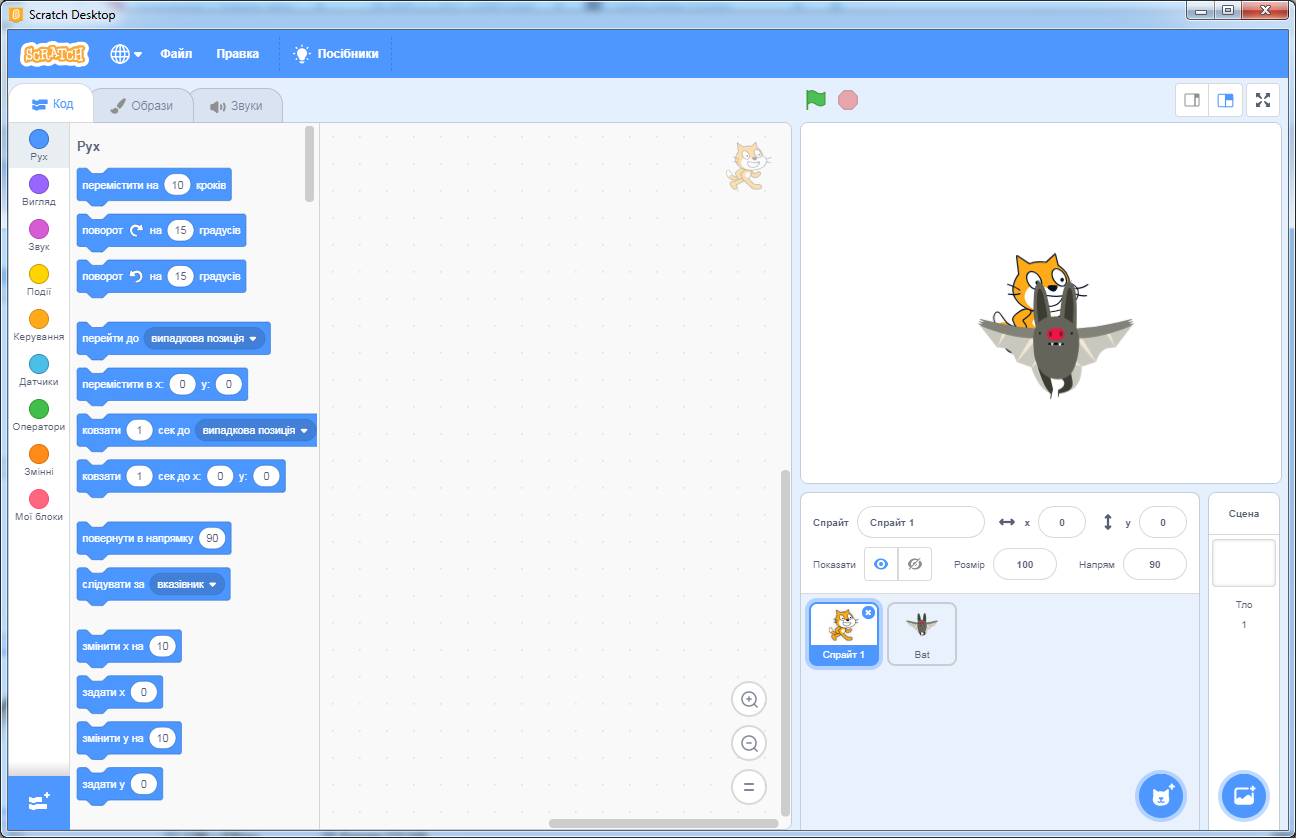Stop project with red stop button
The height and width of the screenshot is (838, 1296).
pos(848,100)
